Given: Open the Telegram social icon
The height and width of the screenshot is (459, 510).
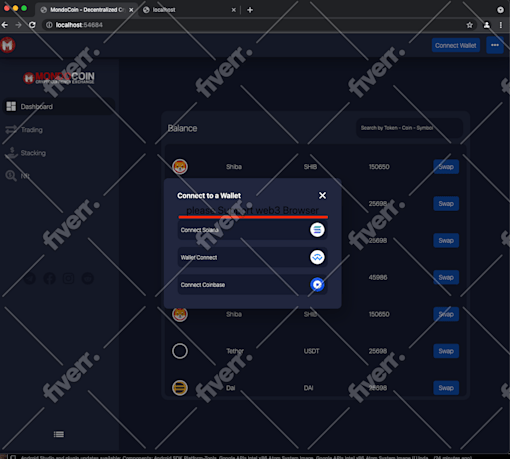Looking at the screenshot, I should [30, 278].
